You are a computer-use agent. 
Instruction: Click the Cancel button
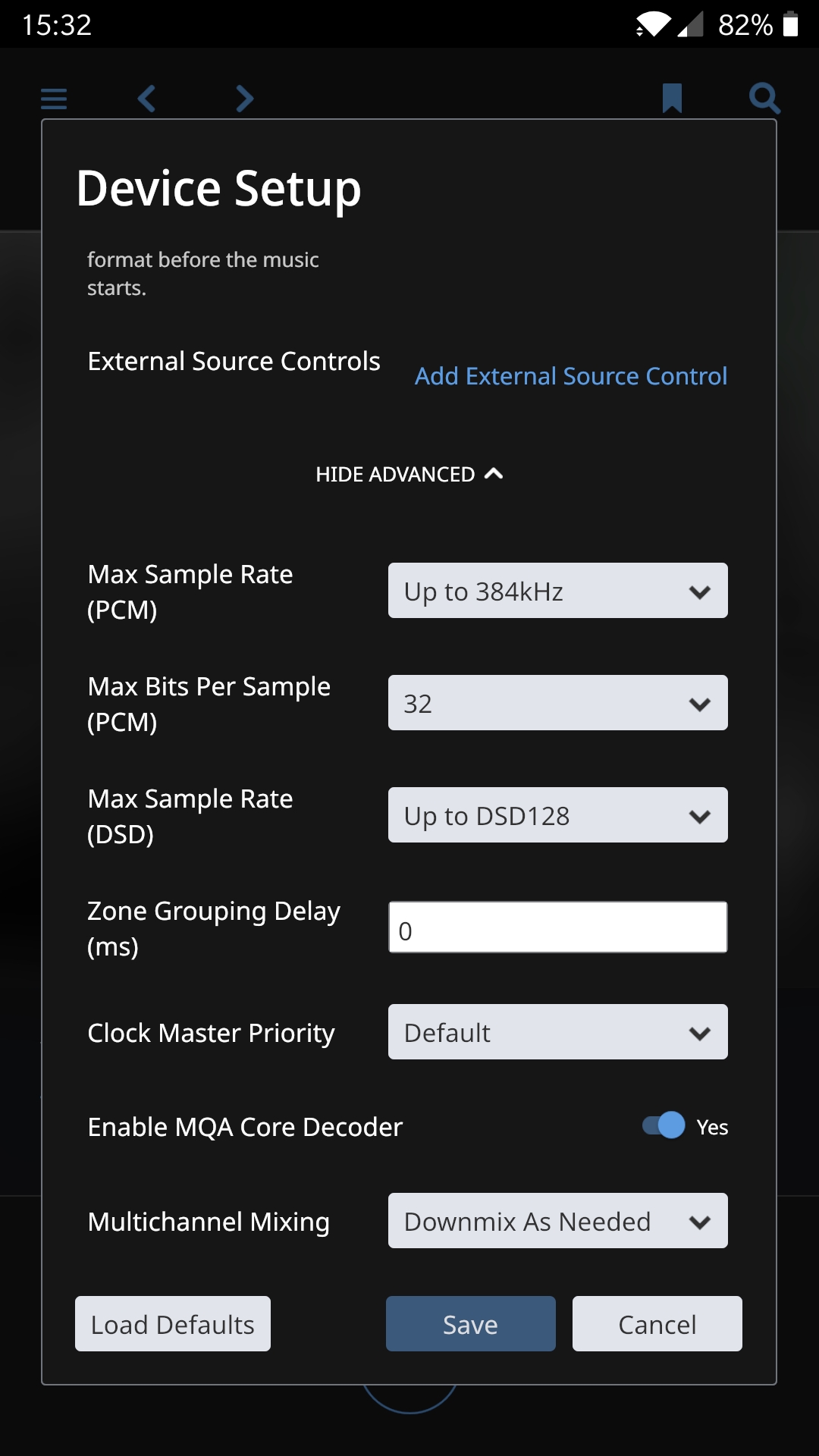[x=657, y=1324]
